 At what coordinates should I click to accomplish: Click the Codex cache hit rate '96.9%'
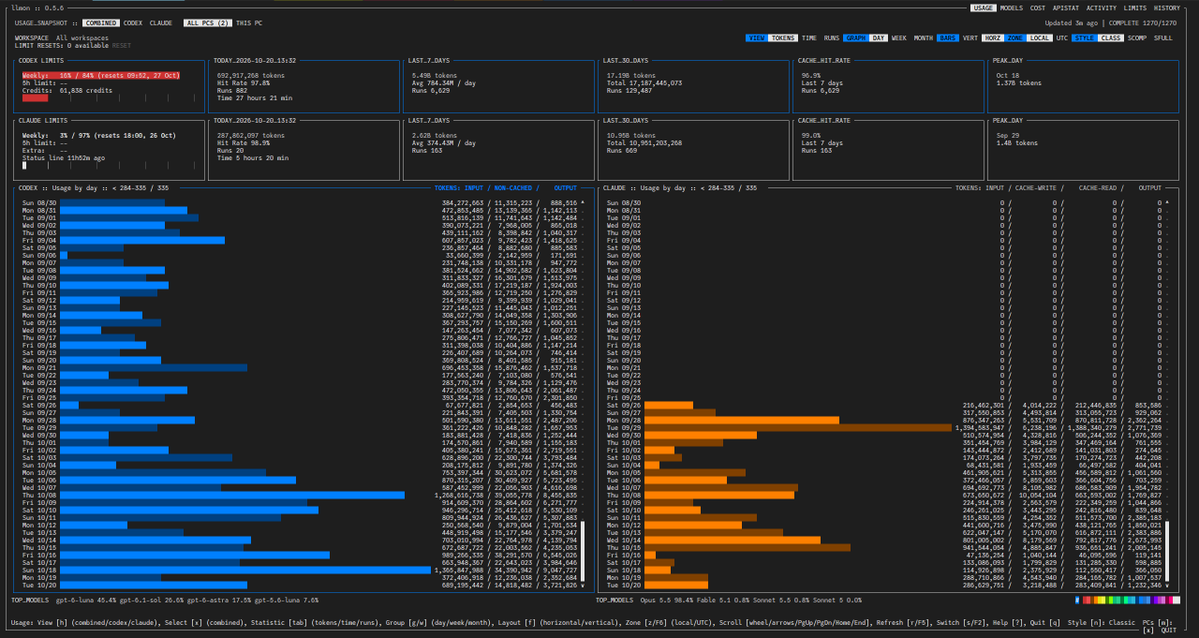click(x=811, y=76)
